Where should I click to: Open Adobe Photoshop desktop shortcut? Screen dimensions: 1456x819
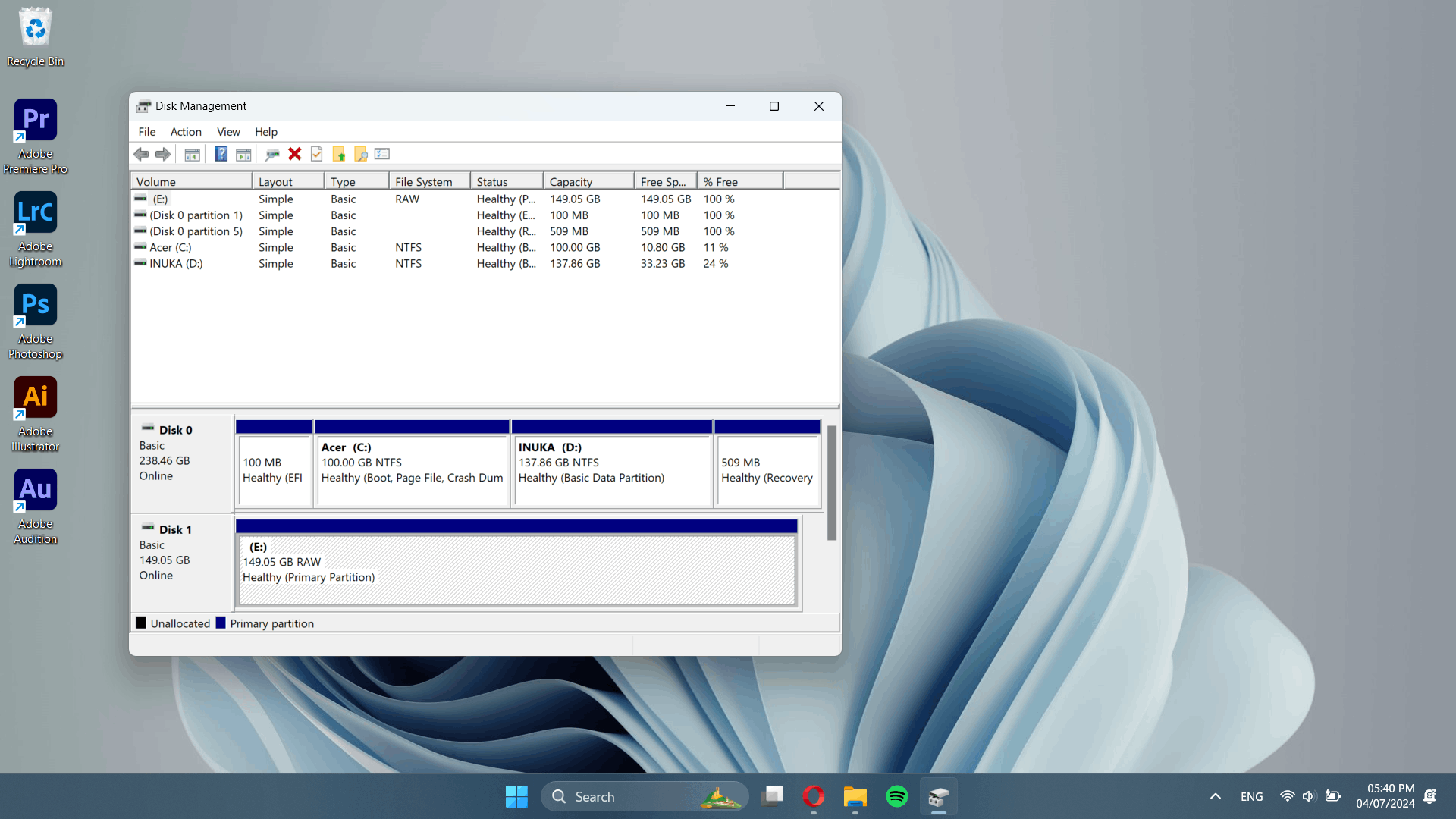click(x=35, y=322)
